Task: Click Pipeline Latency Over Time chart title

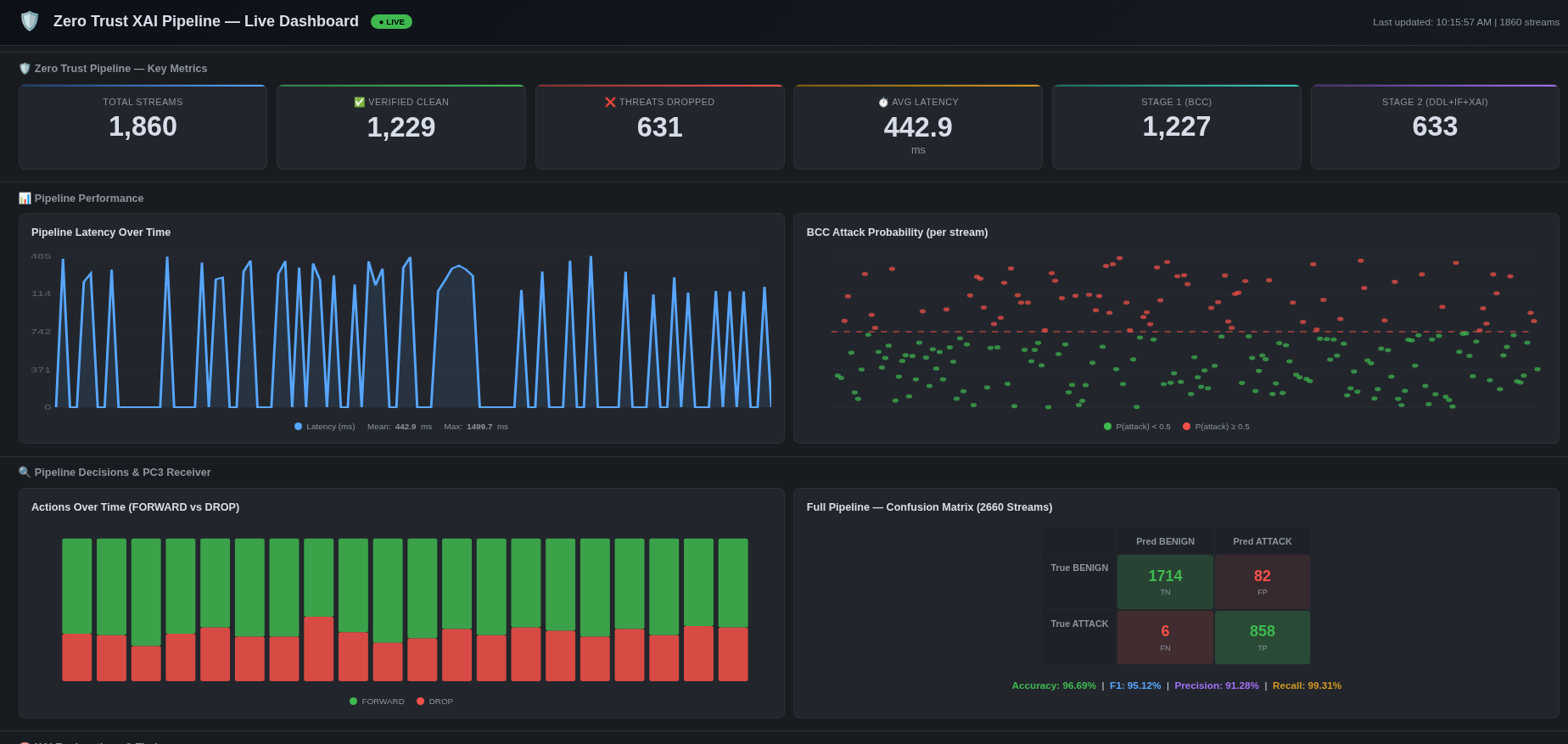Action: point(101,232)
